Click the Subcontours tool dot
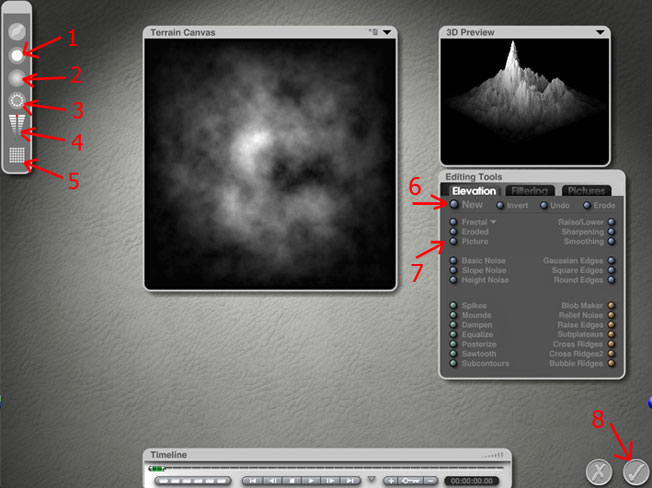Viewport: 652px width, 488px height. (454, 363)
